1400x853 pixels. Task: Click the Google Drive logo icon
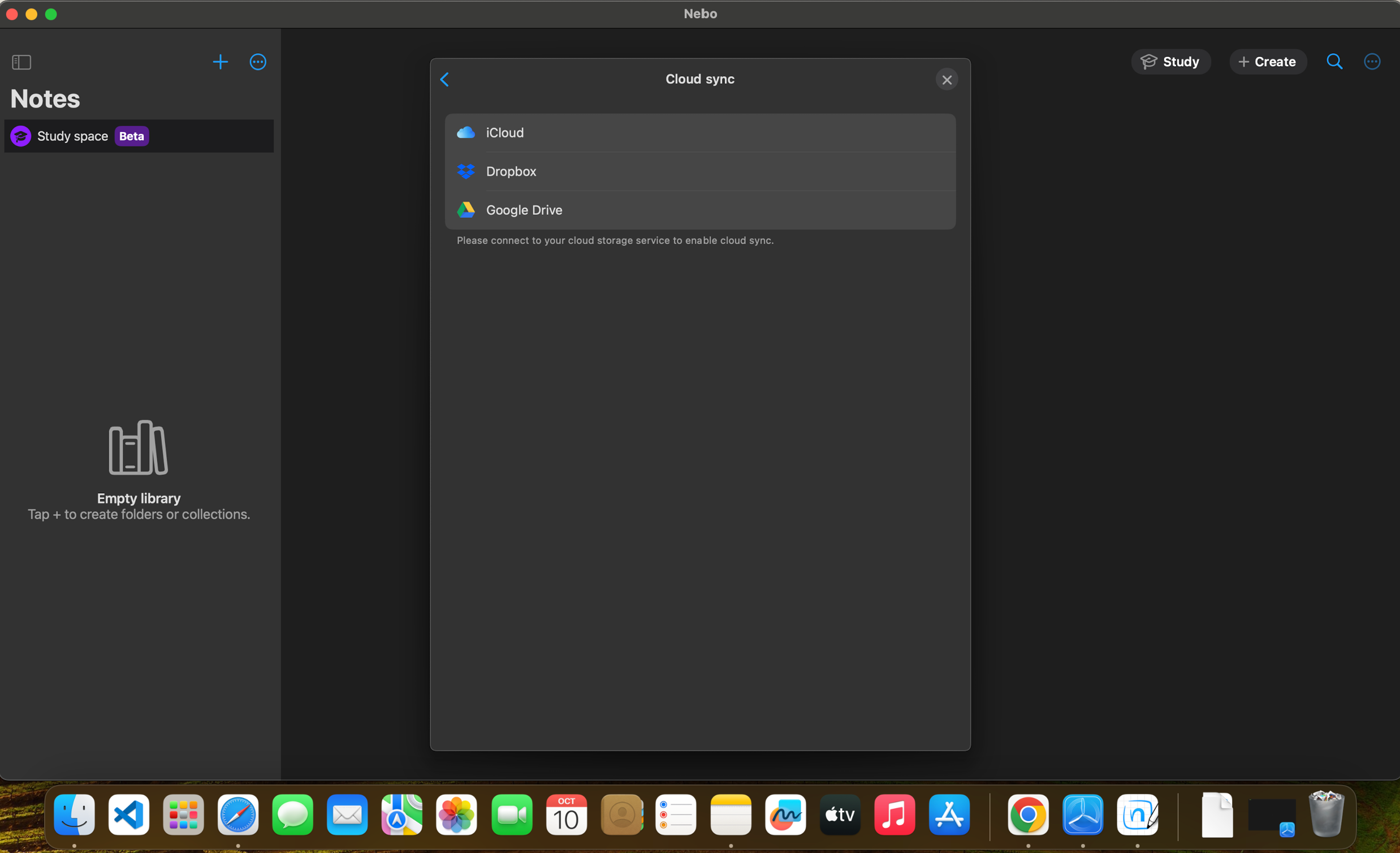pos(466,210)
